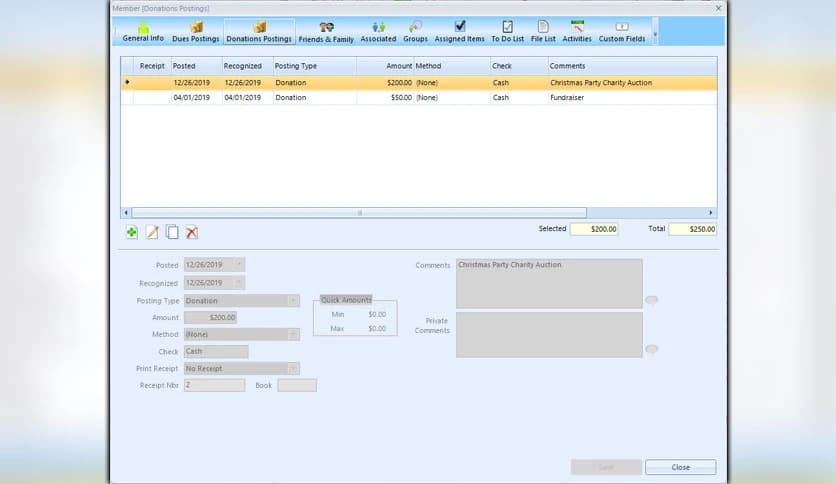Click the red X delete posting icon
Viewport: 836px width, 484px height.
pos(192,232)
